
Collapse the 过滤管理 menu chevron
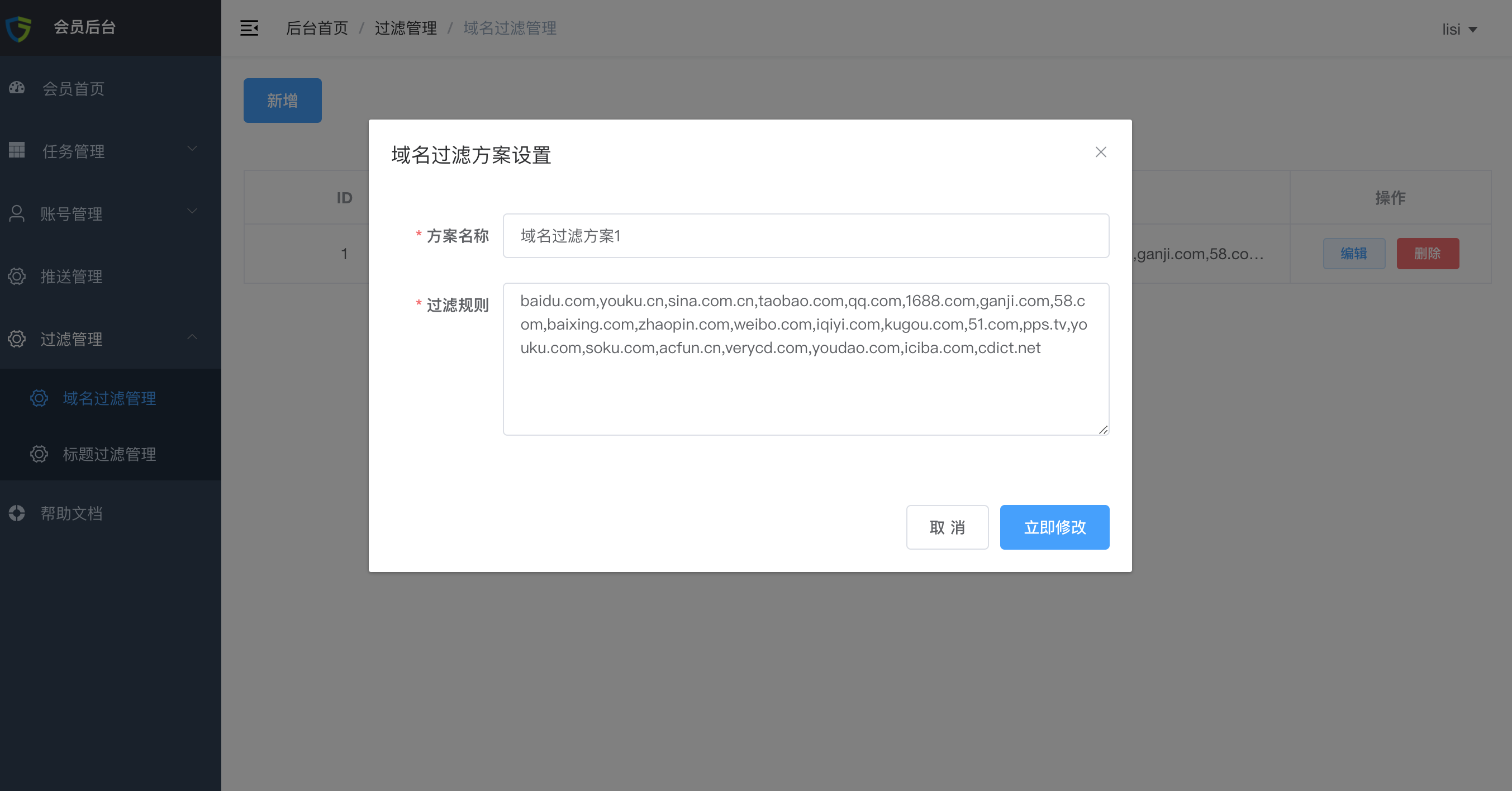click(x=192, y=337)
